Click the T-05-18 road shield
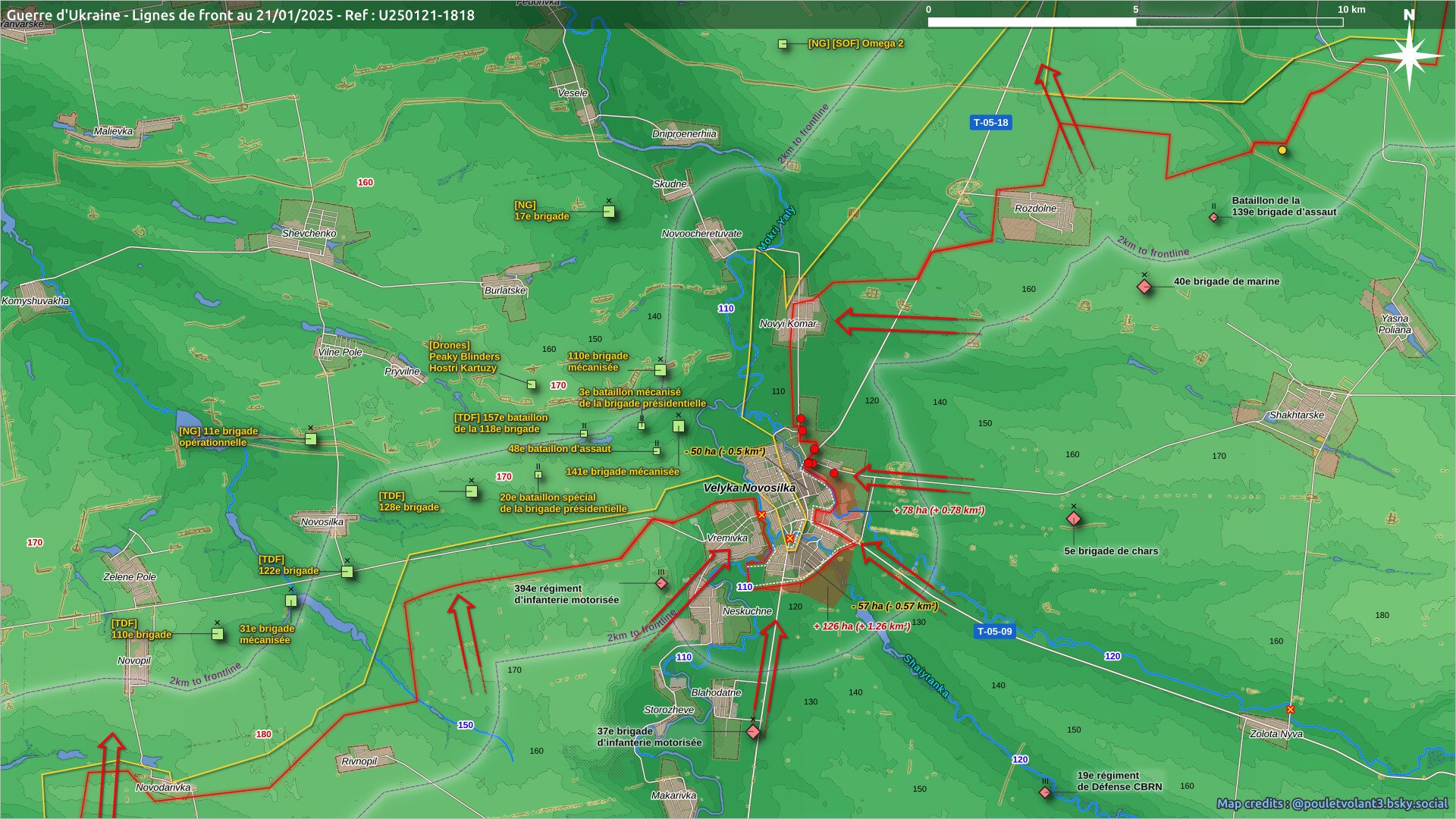 click(x=991, y=123)
